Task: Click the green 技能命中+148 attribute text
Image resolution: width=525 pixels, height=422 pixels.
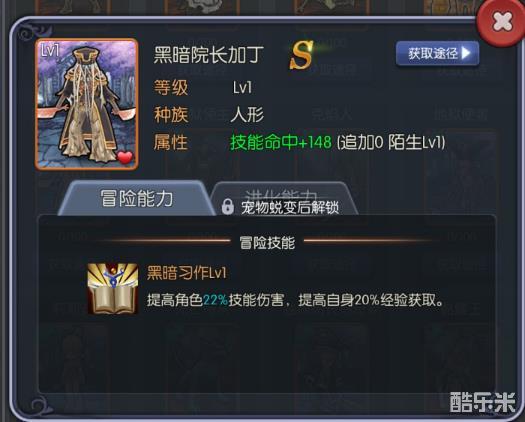Action: [x=281, y=142]
